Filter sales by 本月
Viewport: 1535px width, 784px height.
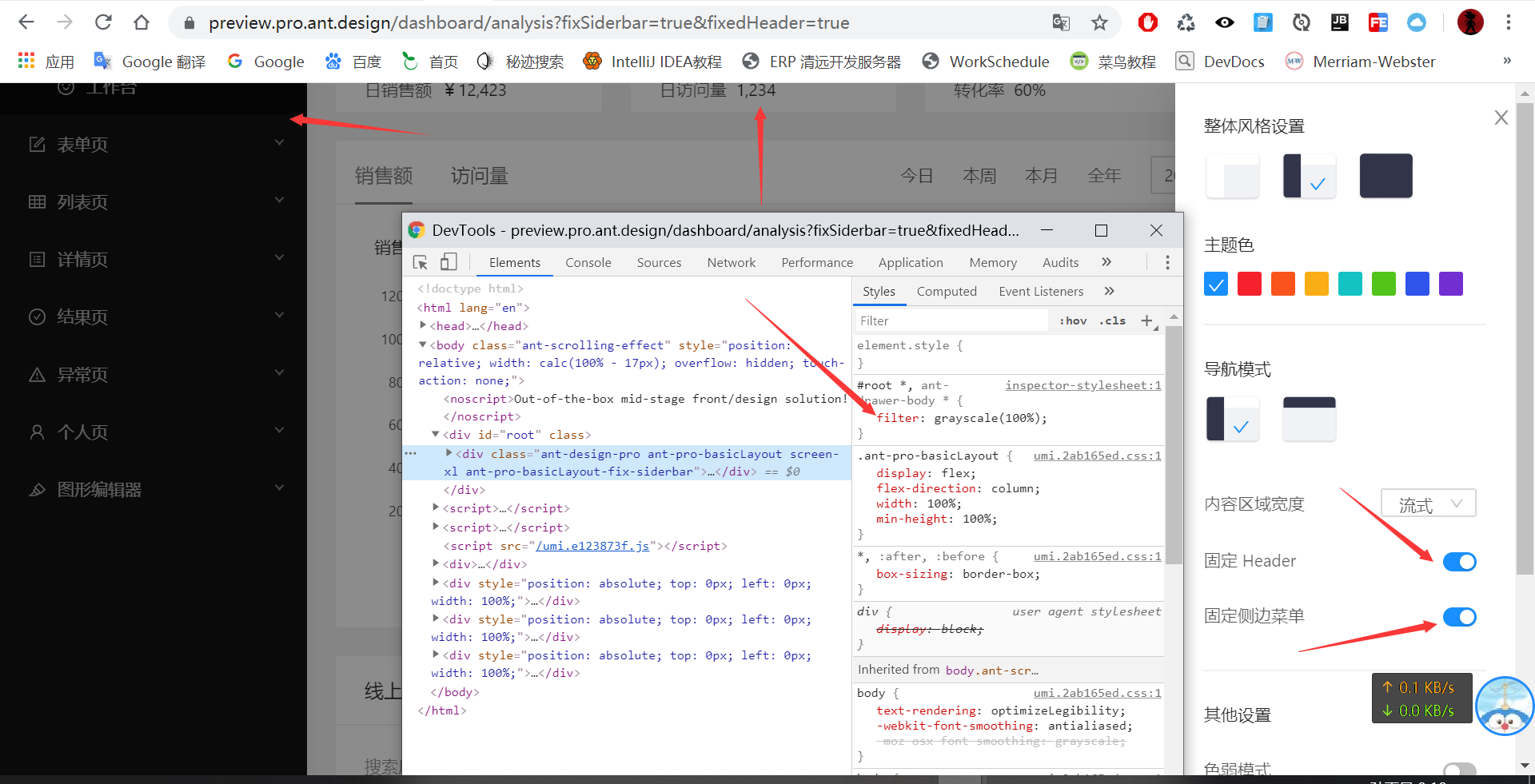pos(1042,175)
